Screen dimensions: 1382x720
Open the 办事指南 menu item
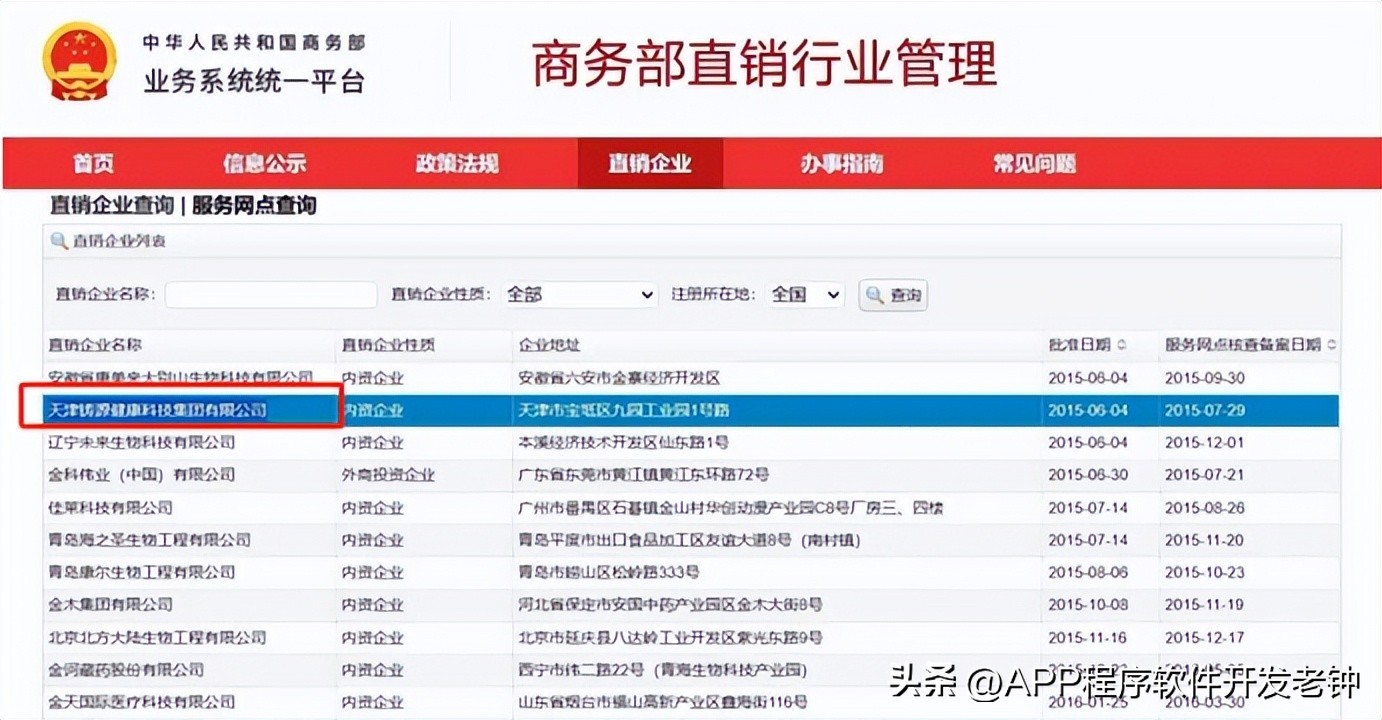[x=842, y=164]
